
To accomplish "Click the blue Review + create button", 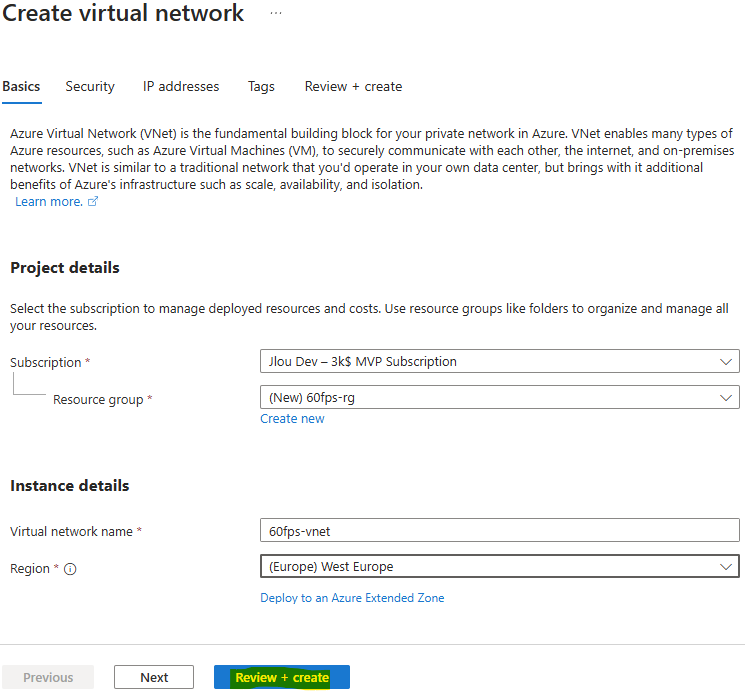I will (282, 677).
